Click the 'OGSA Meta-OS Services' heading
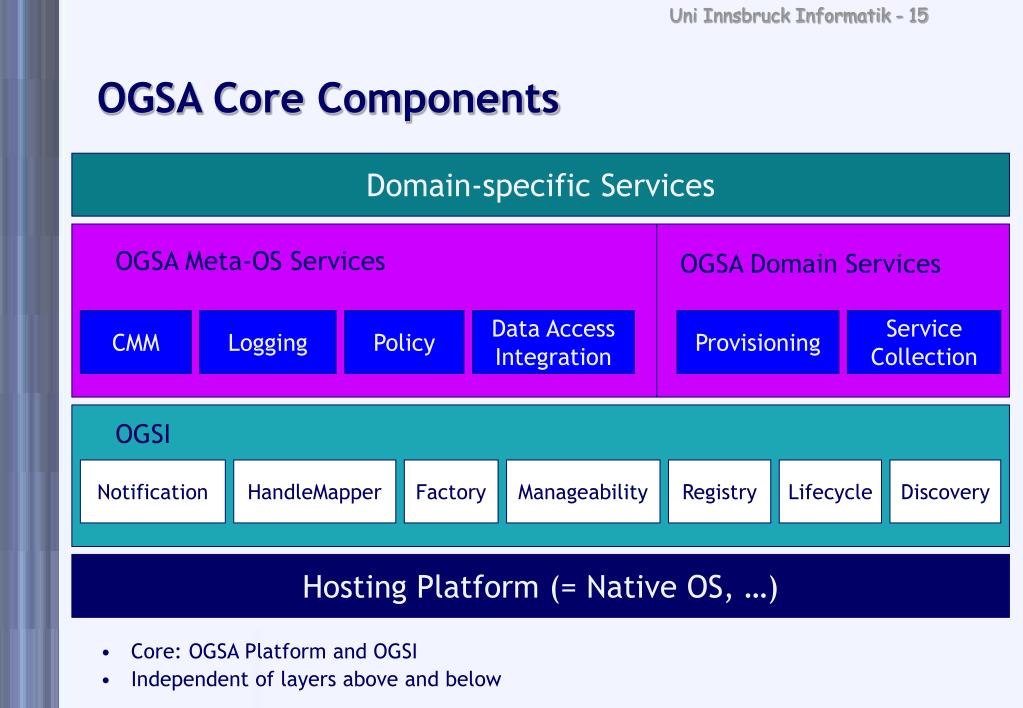The image size is (1023, 708). point(250,261)
